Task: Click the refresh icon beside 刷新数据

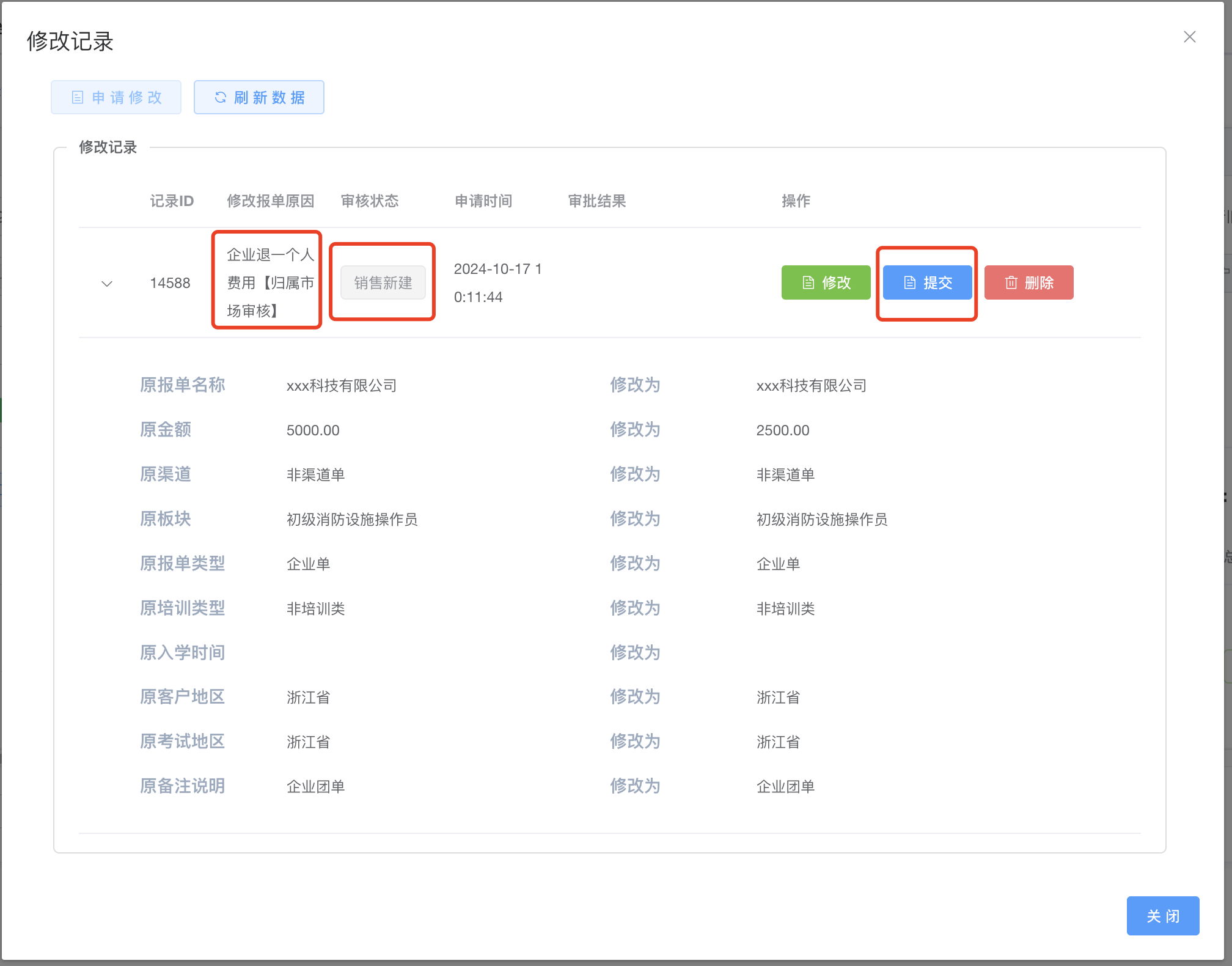Action: [x=221, y=97]
